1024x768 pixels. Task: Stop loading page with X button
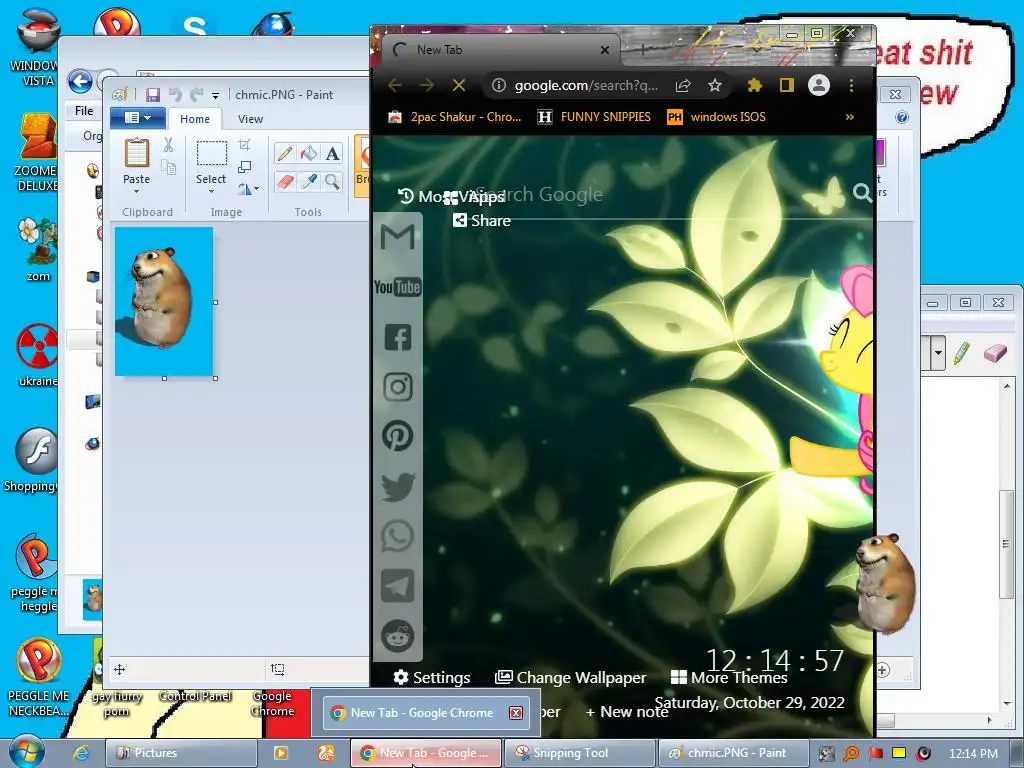pos(459,86)
